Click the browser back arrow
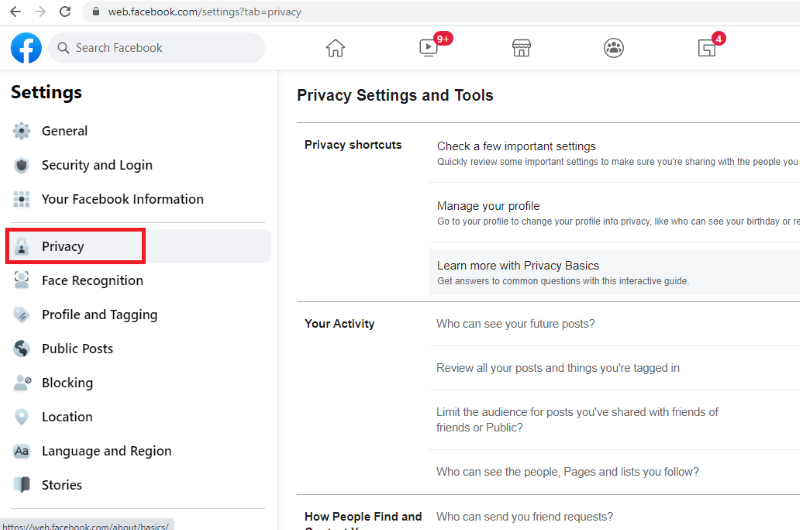The image size is (800, 530). [x=15, y=11]
